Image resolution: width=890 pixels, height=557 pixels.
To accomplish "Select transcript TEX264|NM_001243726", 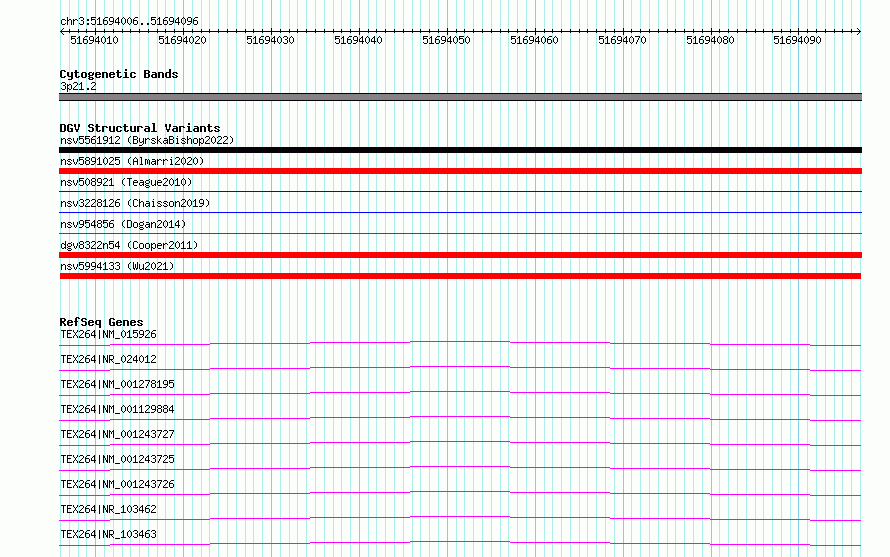I will (117, 484).
